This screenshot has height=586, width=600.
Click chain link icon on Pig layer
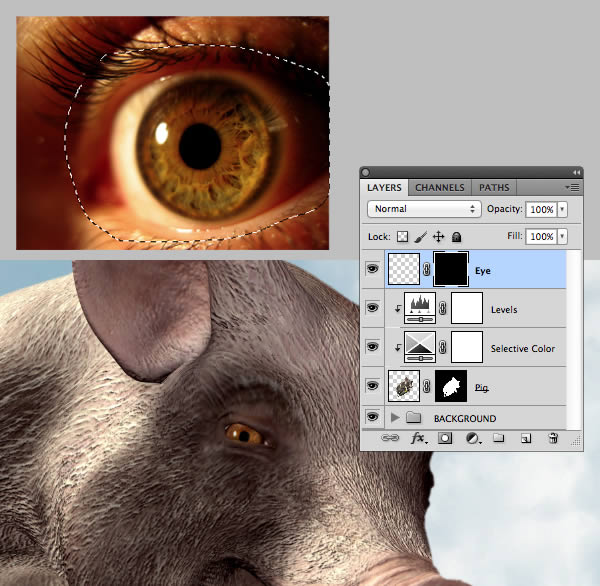pyautogui.click(x=427, y=386)
